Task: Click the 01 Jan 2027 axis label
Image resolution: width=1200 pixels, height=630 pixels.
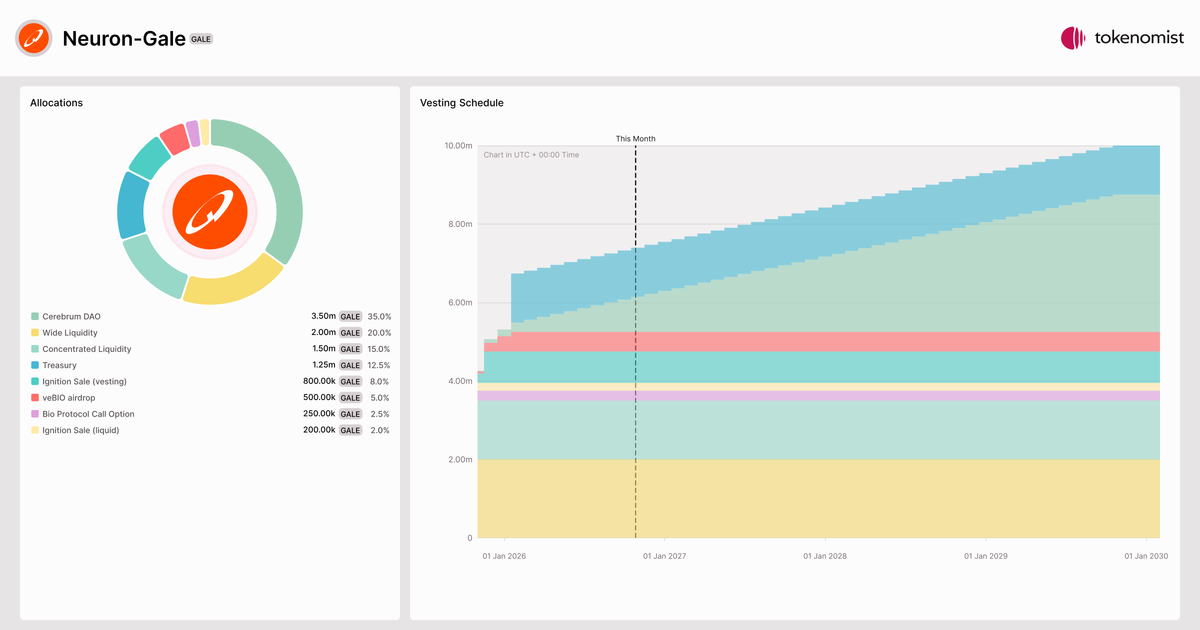Action: pyautogui.click(x=665, y=556)
